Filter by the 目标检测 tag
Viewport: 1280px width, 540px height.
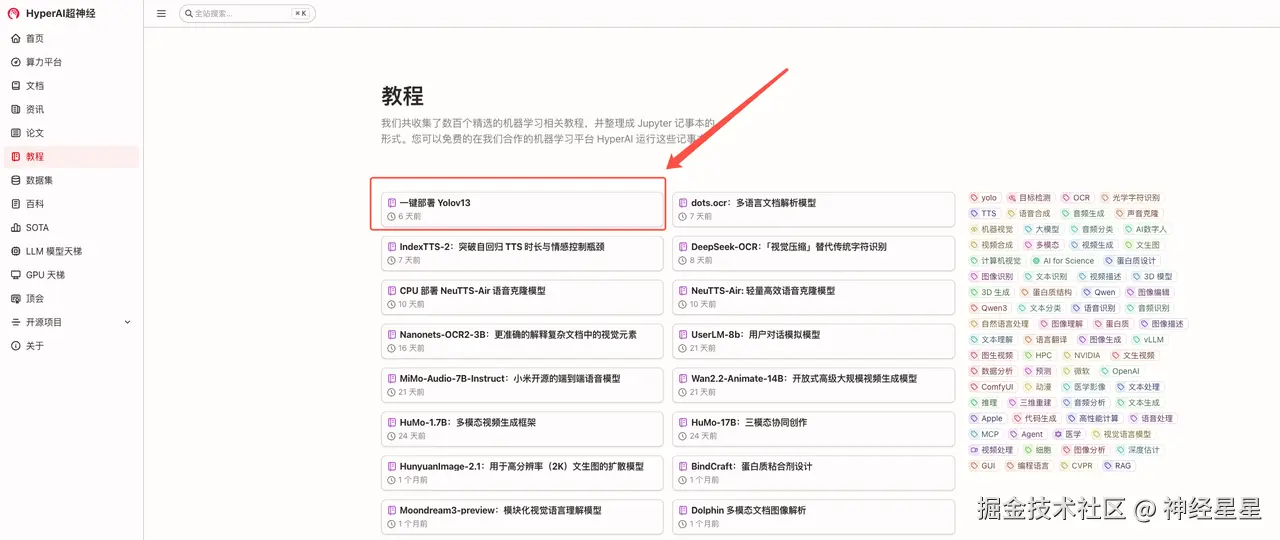point(1029,198)
